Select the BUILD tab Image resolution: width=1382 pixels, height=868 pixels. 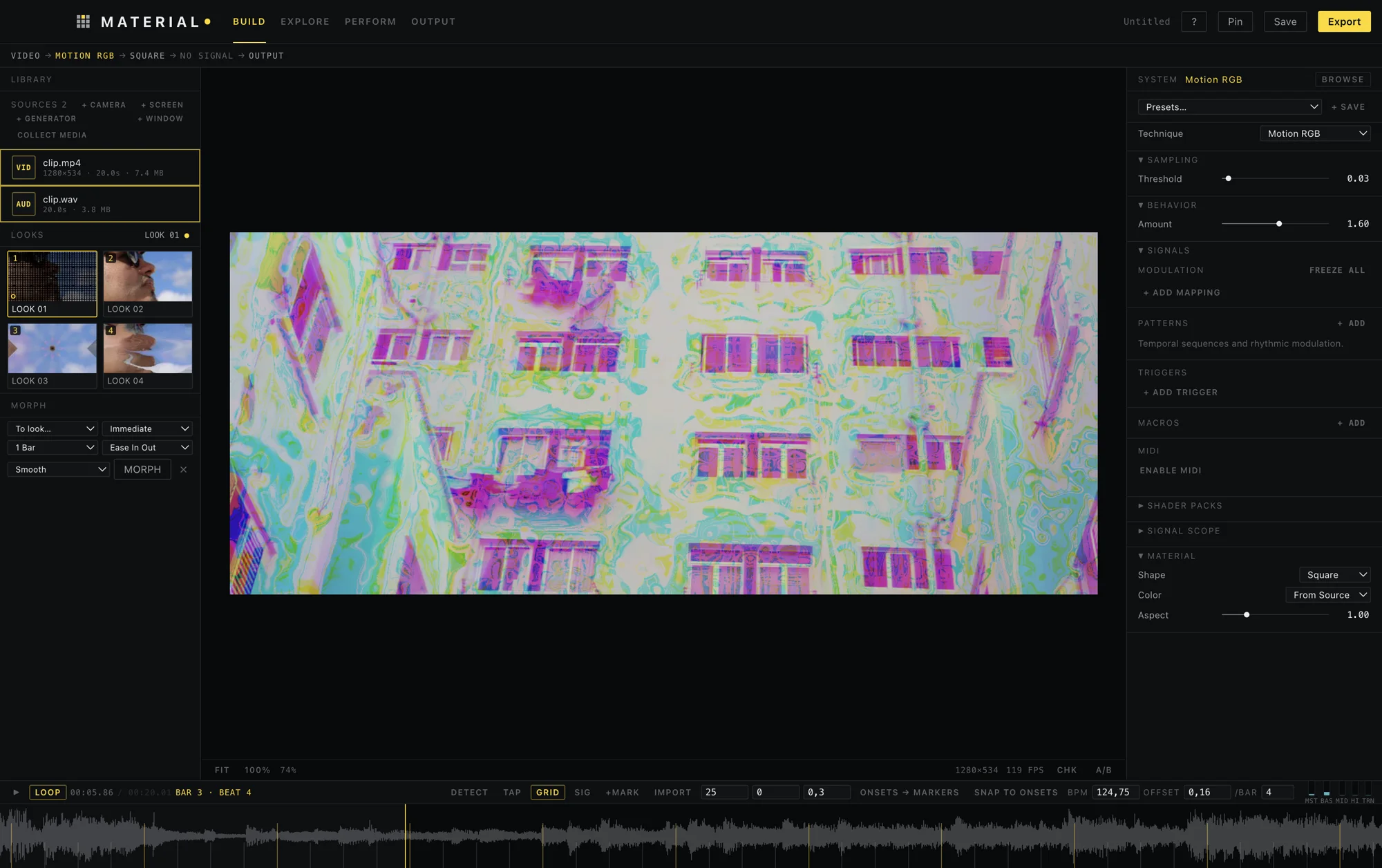(249, 21)
